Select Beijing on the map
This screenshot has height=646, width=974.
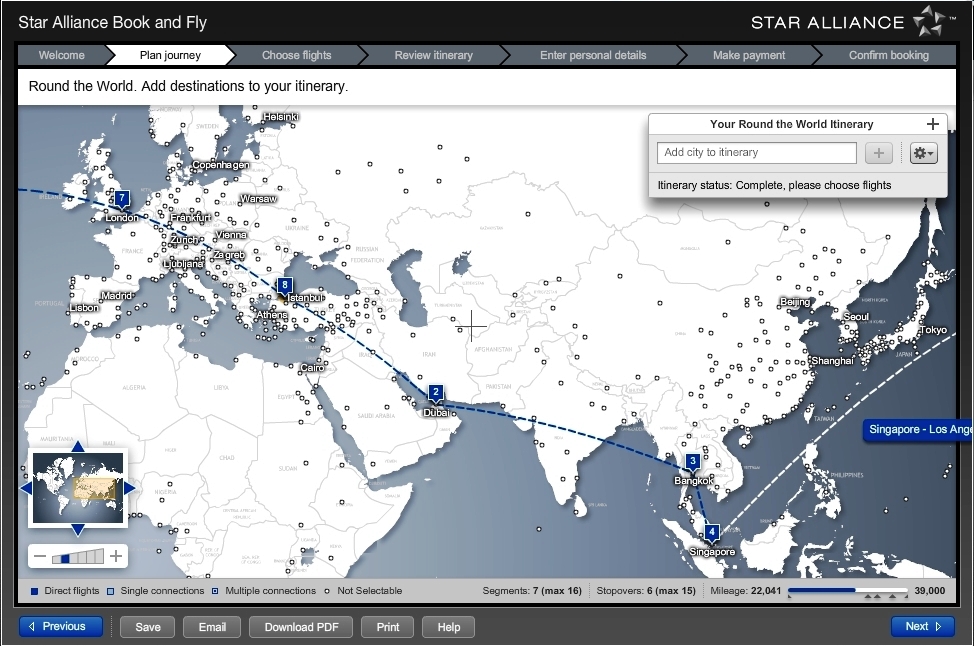tap(795, 302)
